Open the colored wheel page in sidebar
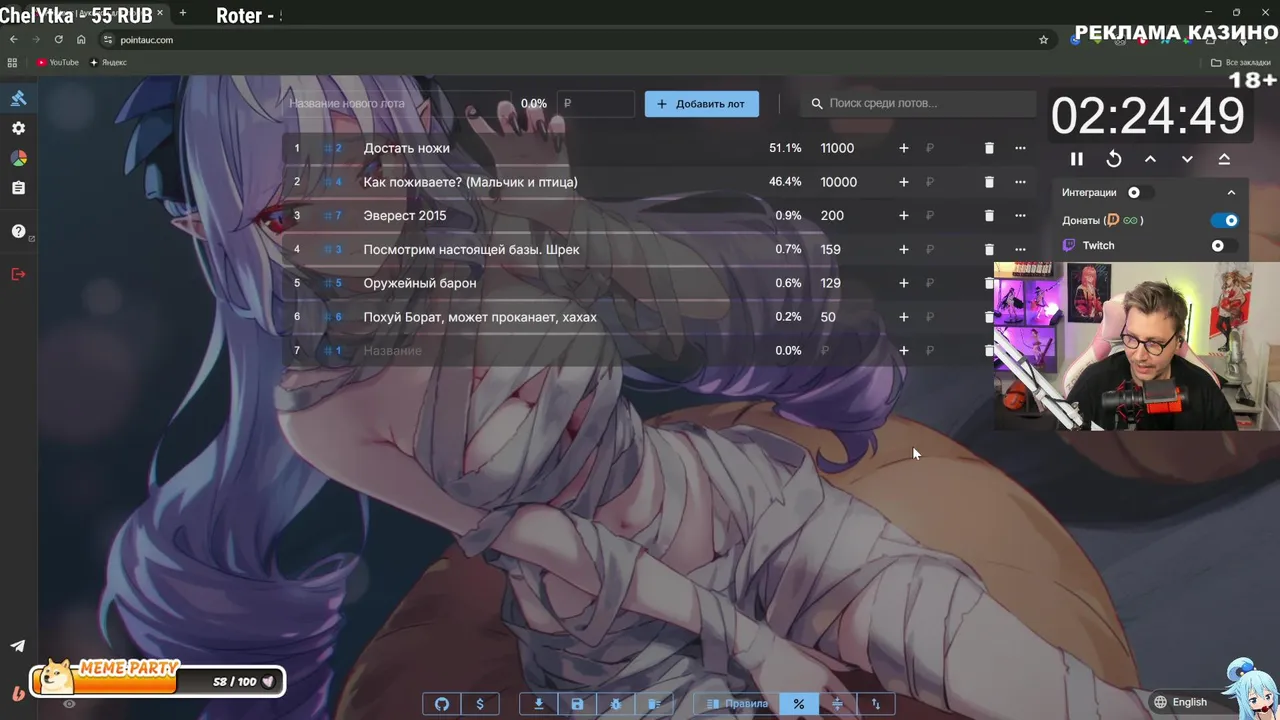 [18, 158]
